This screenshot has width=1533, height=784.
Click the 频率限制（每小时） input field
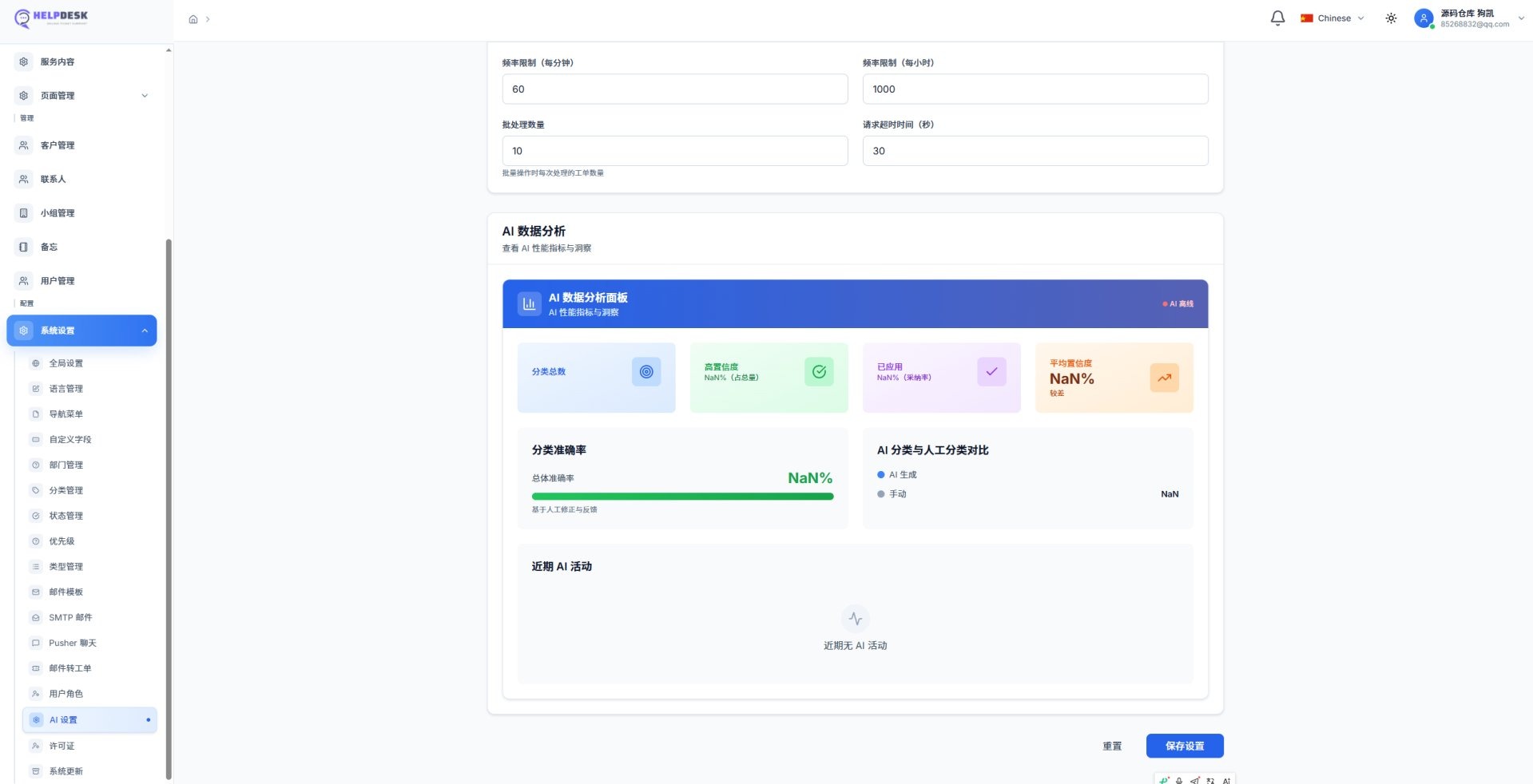[x=1035, y=89]
